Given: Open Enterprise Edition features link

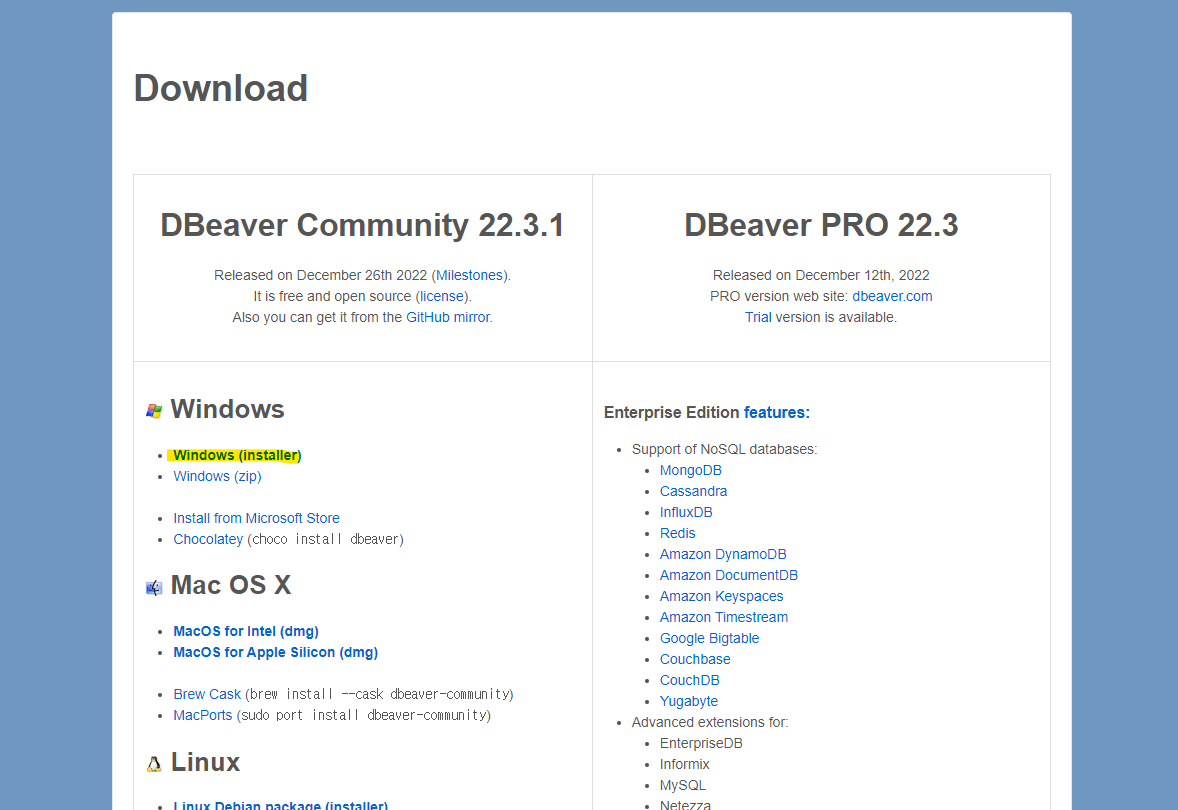Looking at the screenshot, I should coord(777,413).
